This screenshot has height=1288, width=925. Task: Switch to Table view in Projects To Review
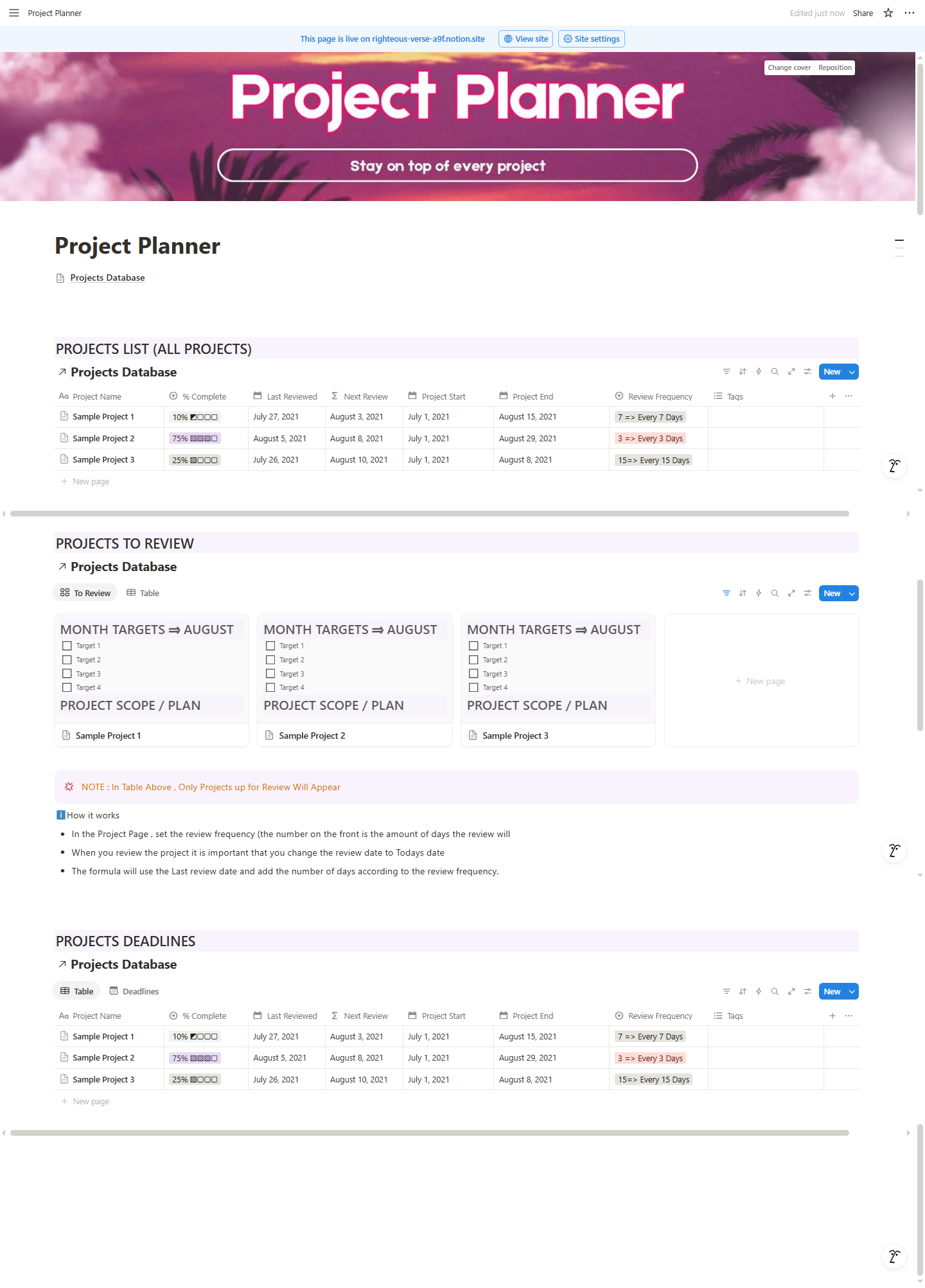tap(143, 594)
